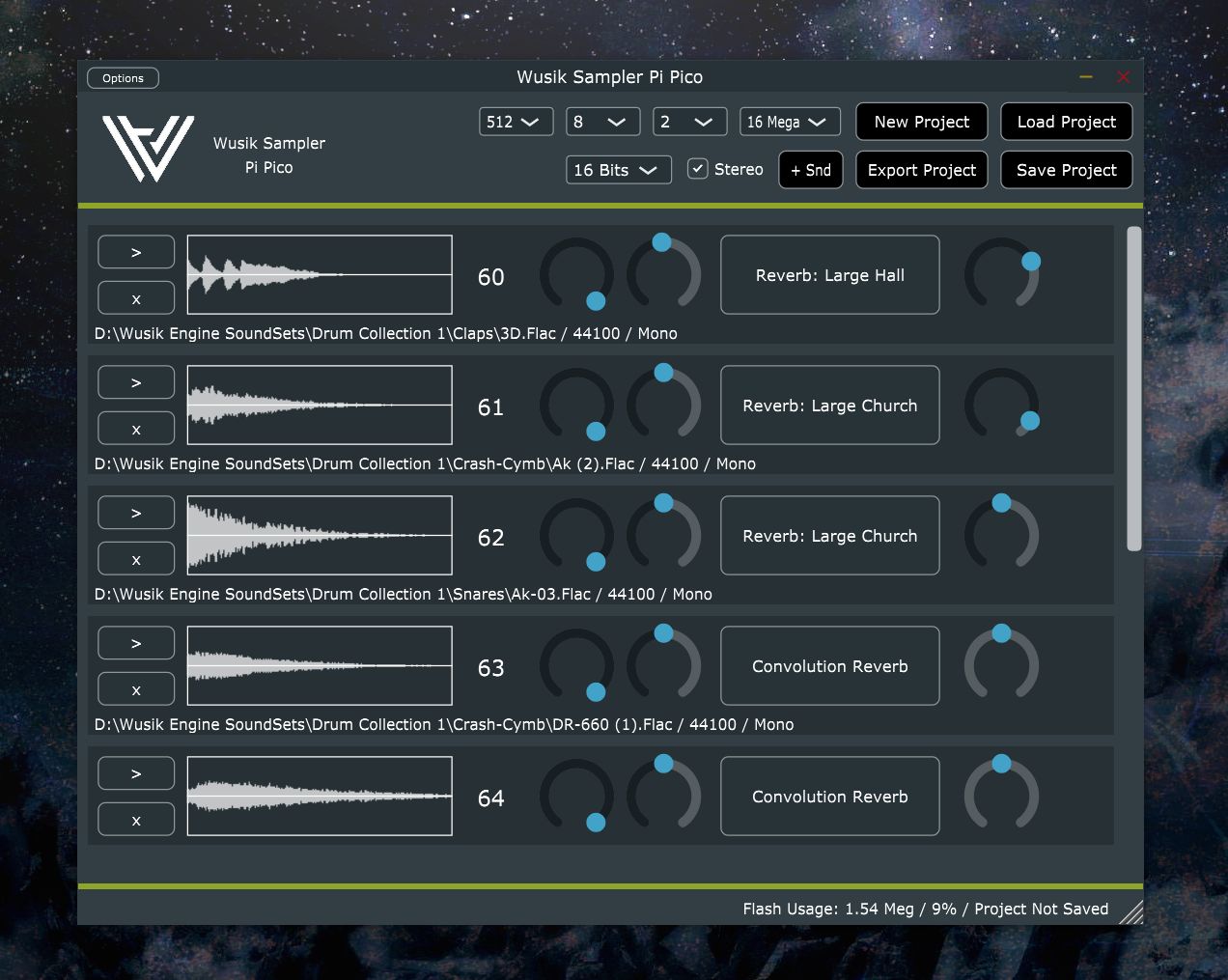Click note number 60
The width and height of the screenshot is (1228, 980).
point(491,277)
